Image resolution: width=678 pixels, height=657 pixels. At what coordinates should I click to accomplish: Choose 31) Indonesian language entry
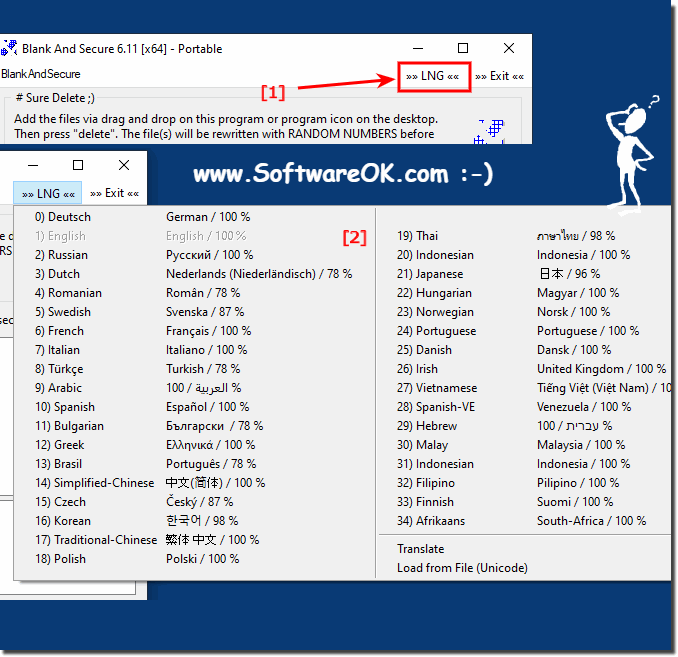tap(524, 464)
